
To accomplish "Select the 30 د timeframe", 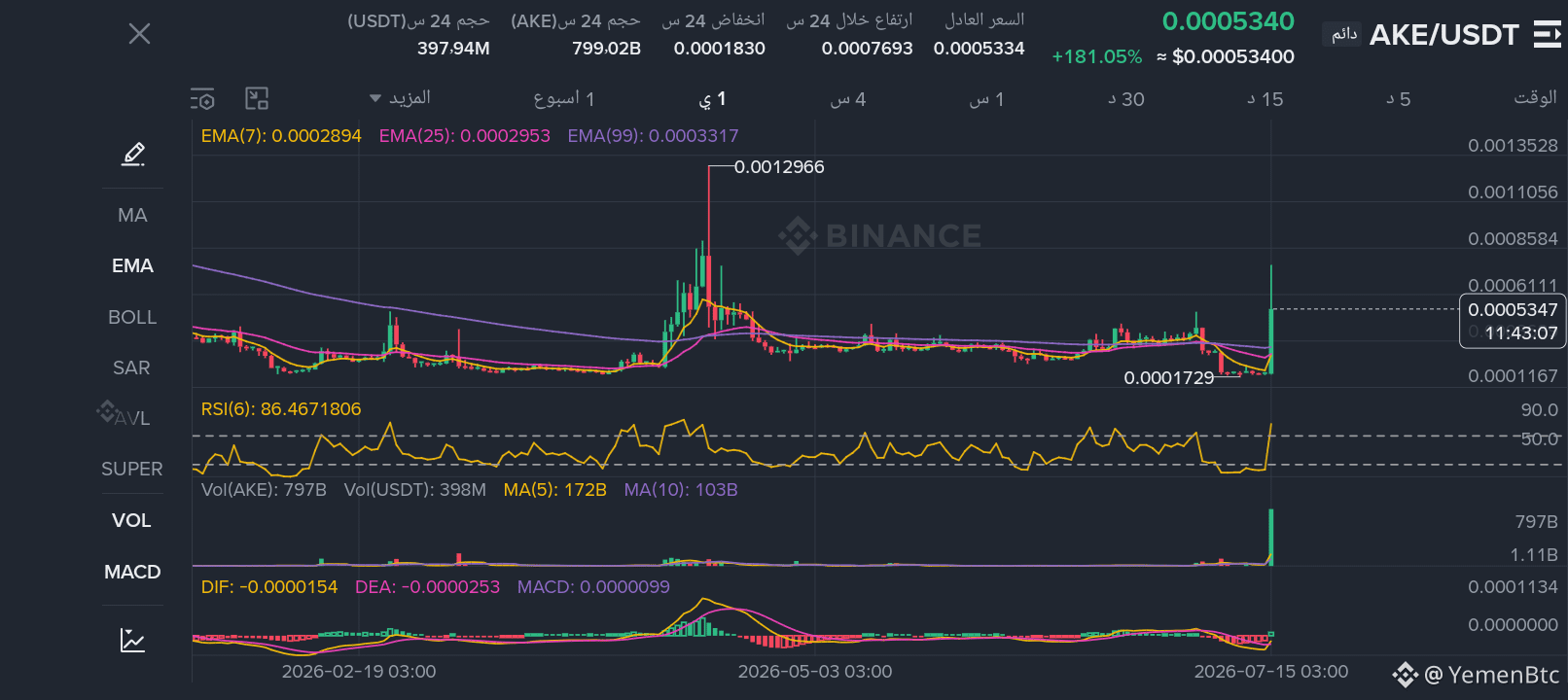I will pyautogui.click(x=1126, y=99).
